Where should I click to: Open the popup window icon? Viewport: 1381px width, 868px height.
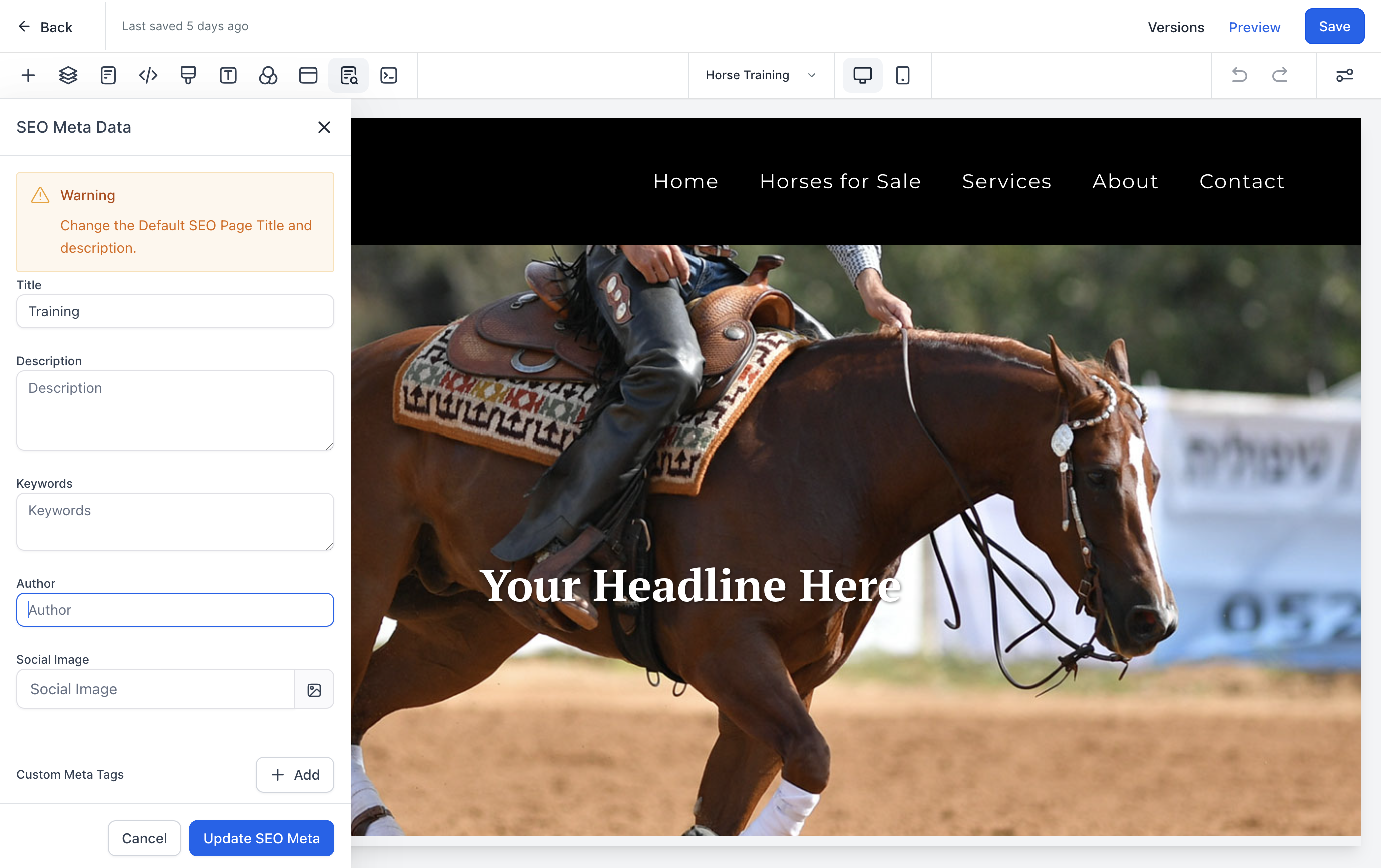[308, 75]
